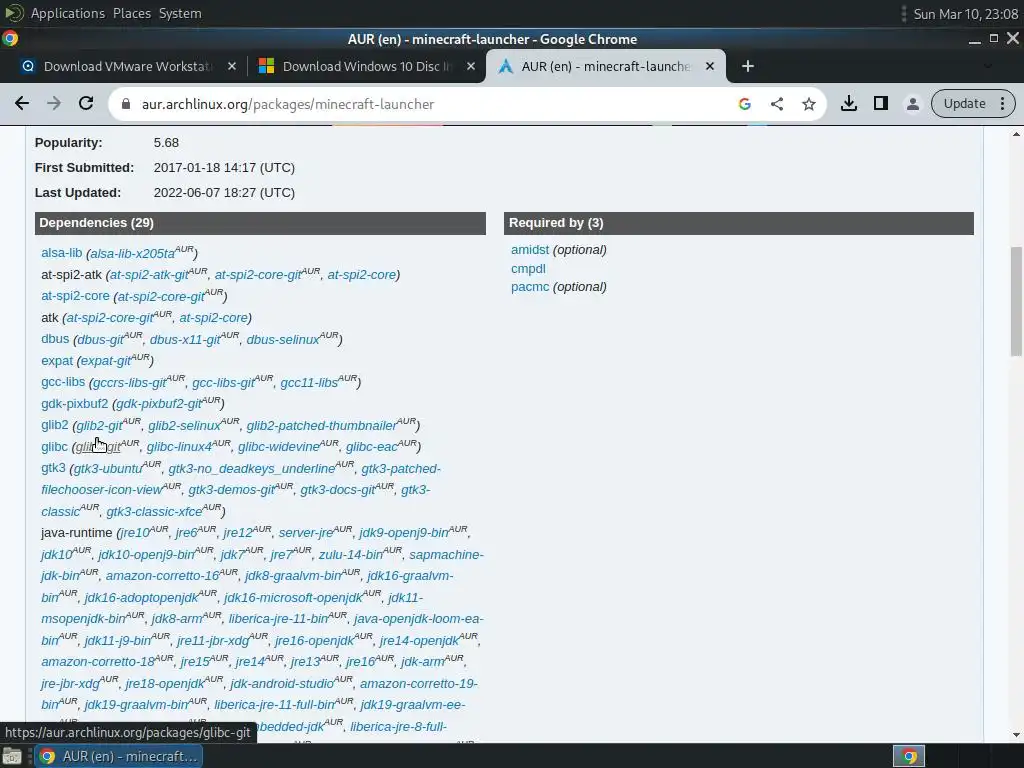The image size is (1024, 768).
Task: Open the pacmc required-by link
Action: tap(530, 287)
